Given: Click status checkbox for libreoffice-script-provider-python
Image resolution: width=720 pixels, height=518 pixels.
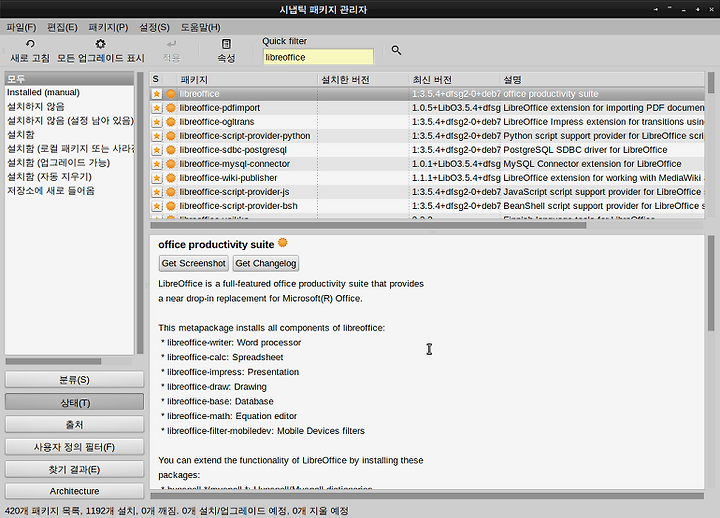Looking at the screenshot, I should click(157, 136).
